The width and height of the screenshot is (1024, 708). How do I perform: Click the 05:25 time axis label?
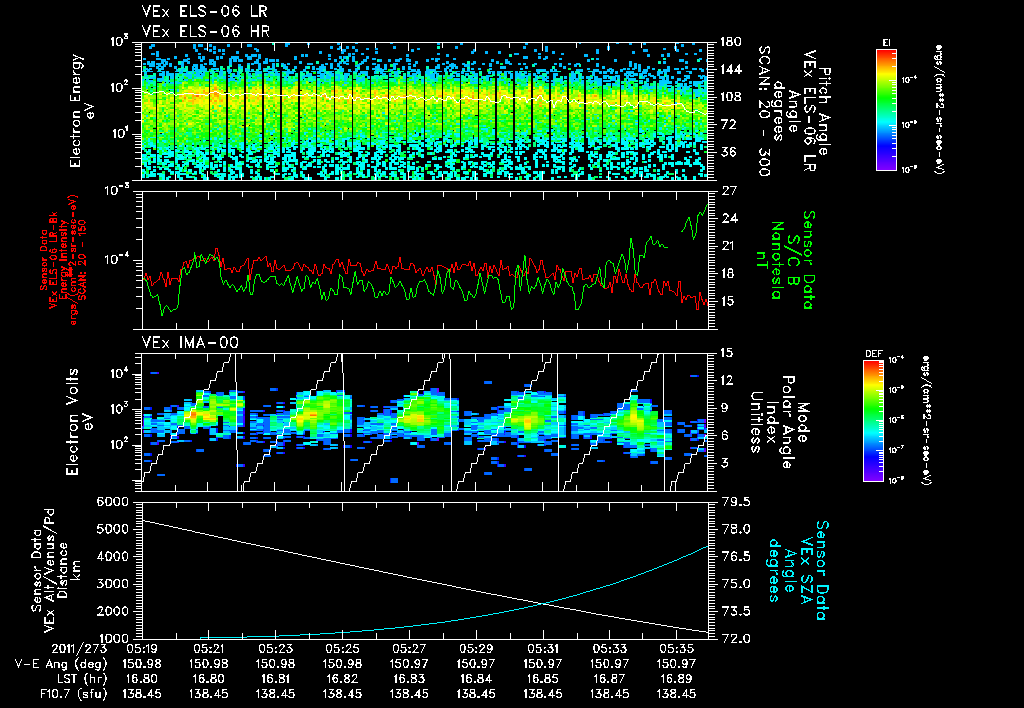click(x=343, y=648)
